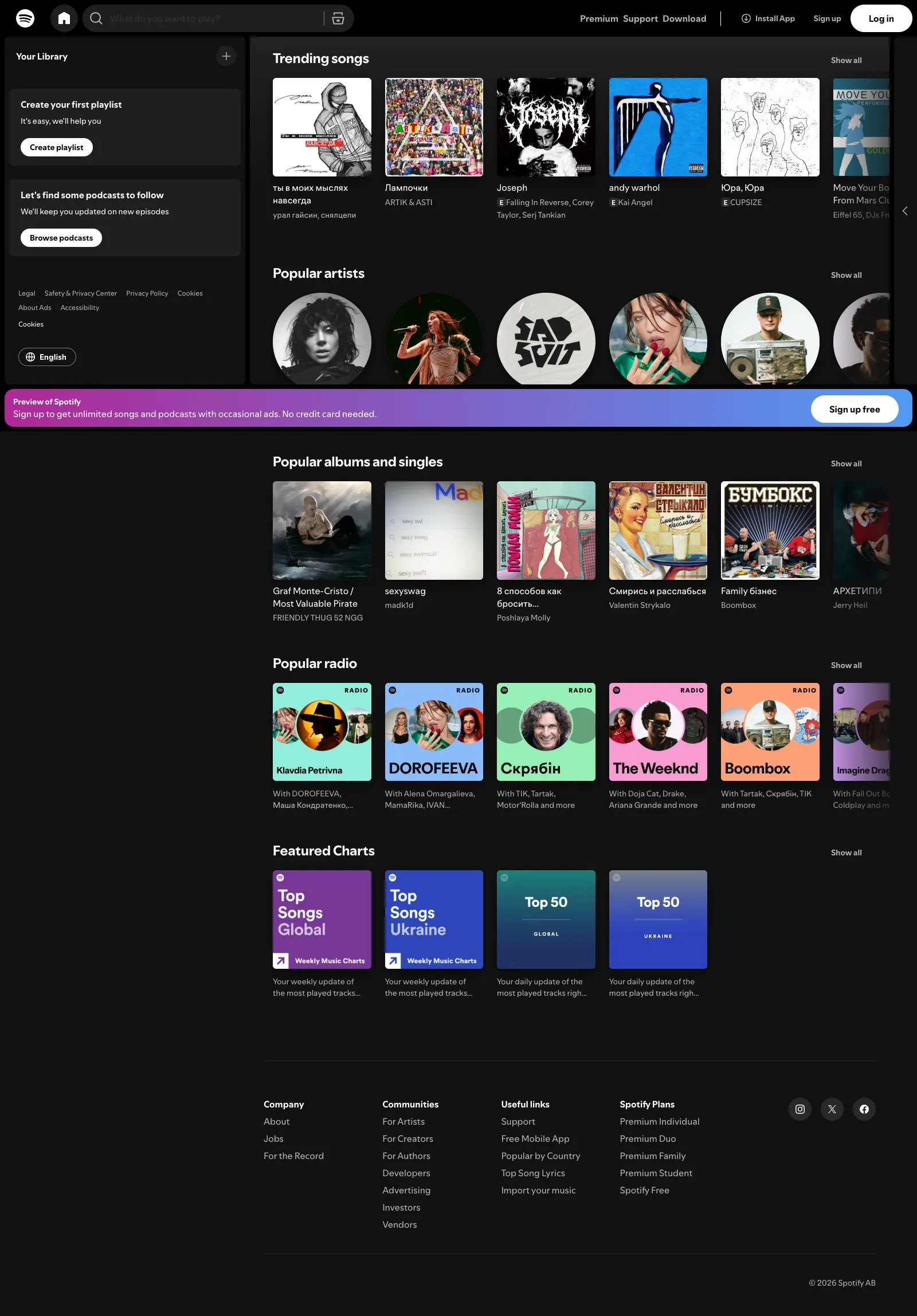Go to Home via house icon
The image size is (917, 1316).
64,18
